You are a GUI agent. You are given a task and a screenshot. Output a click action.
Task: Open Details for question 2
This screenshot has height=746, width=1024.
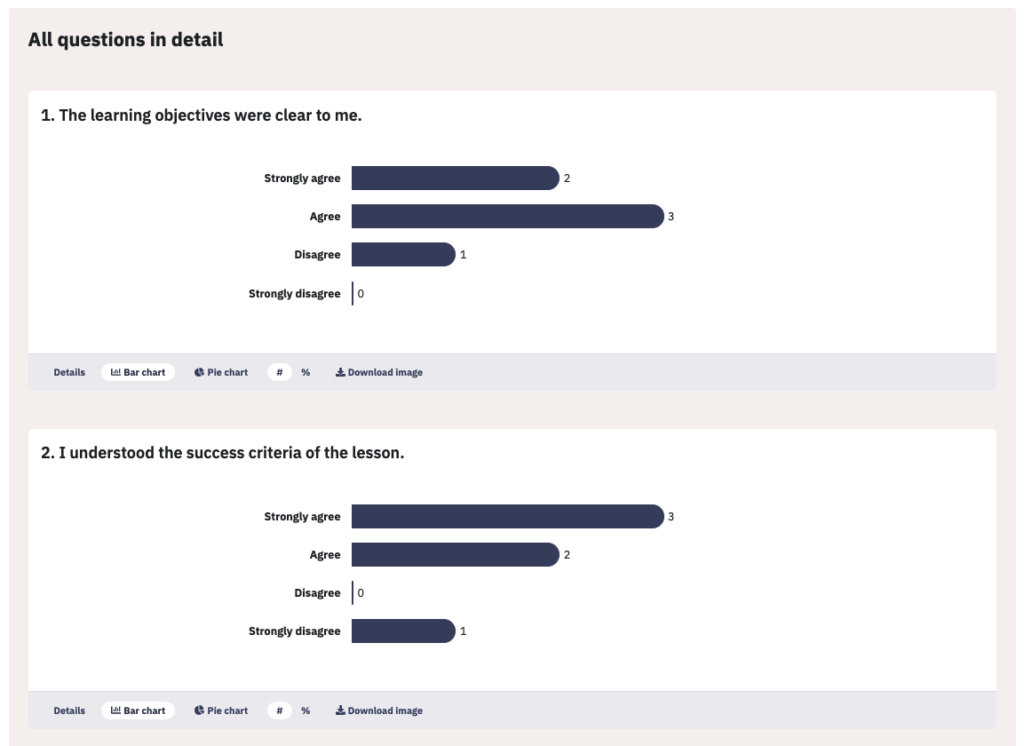(69, 711)
